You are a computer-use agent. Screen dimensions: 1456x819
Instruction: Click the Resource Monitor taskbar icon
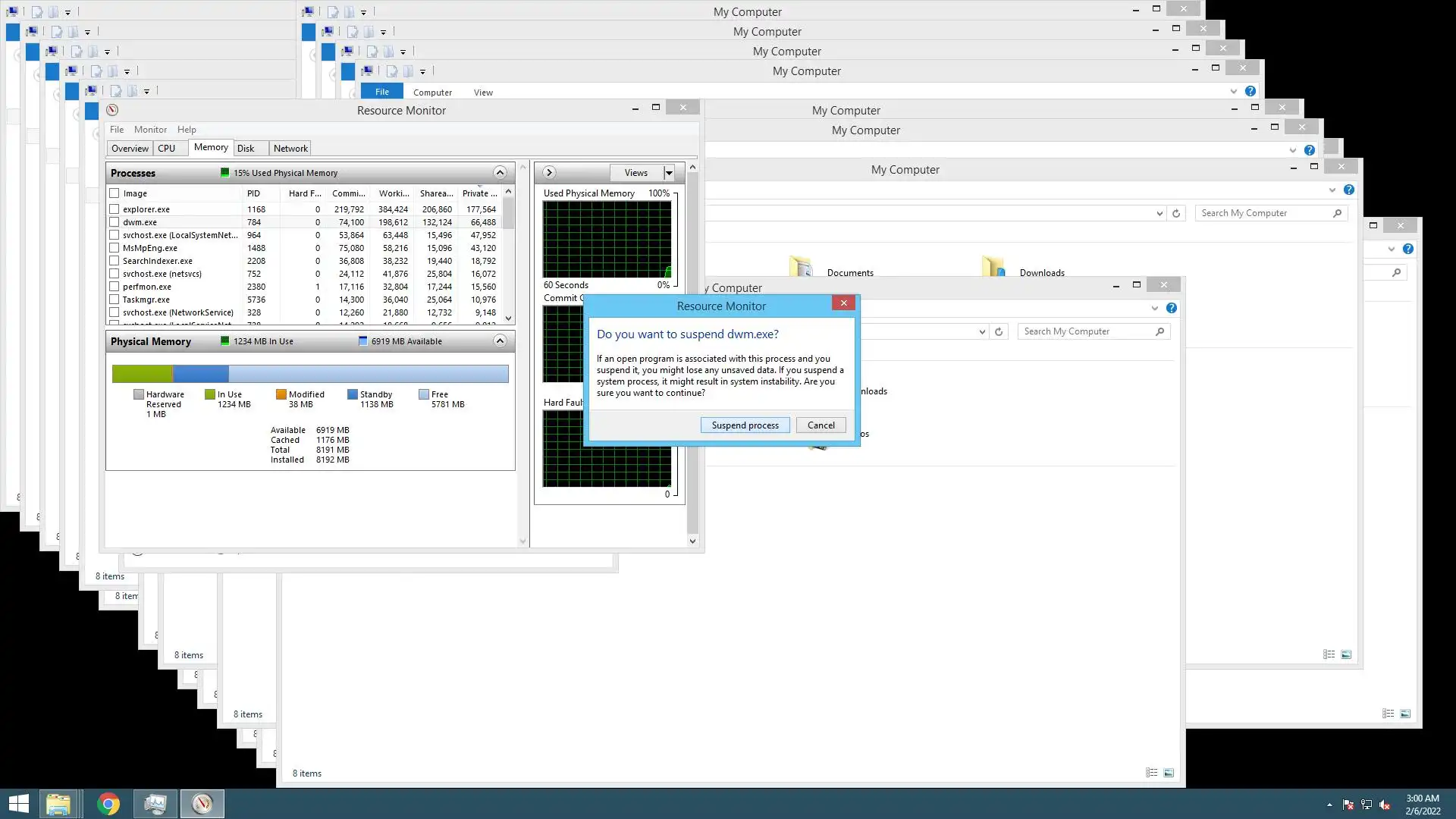[x=202, y=804]
